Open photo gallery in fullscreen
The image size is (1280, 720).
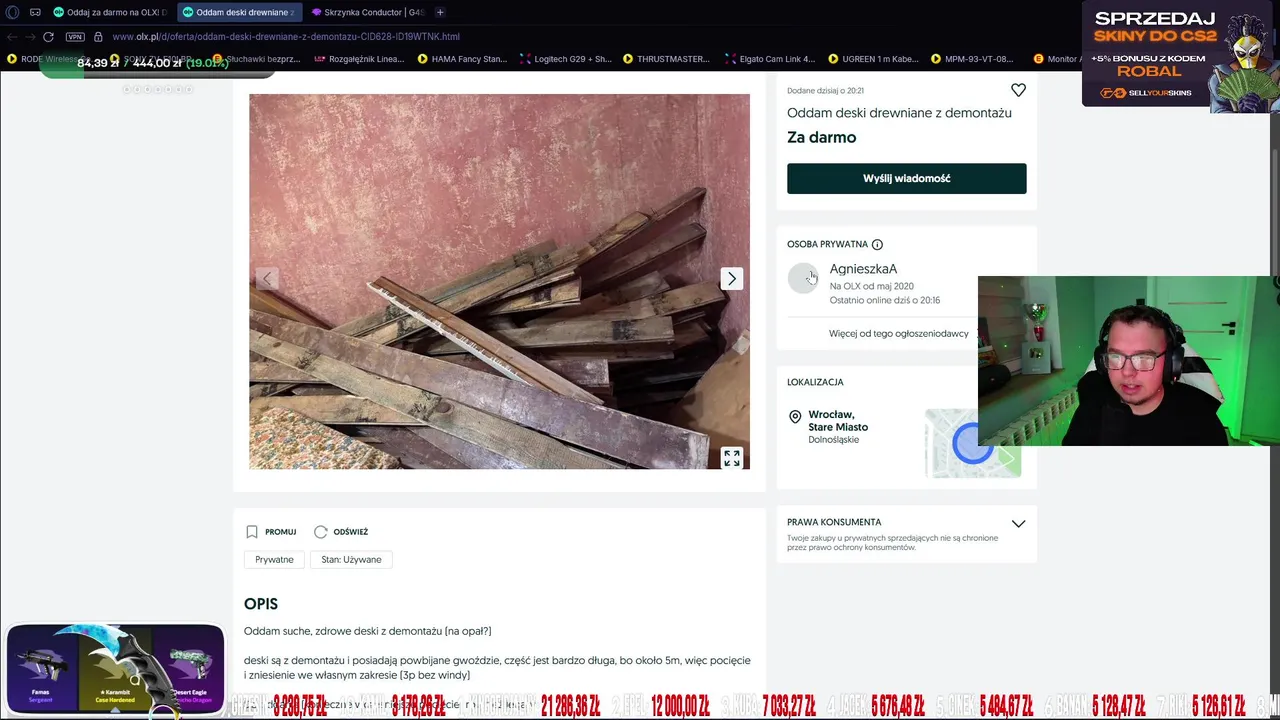coord(732,458)
